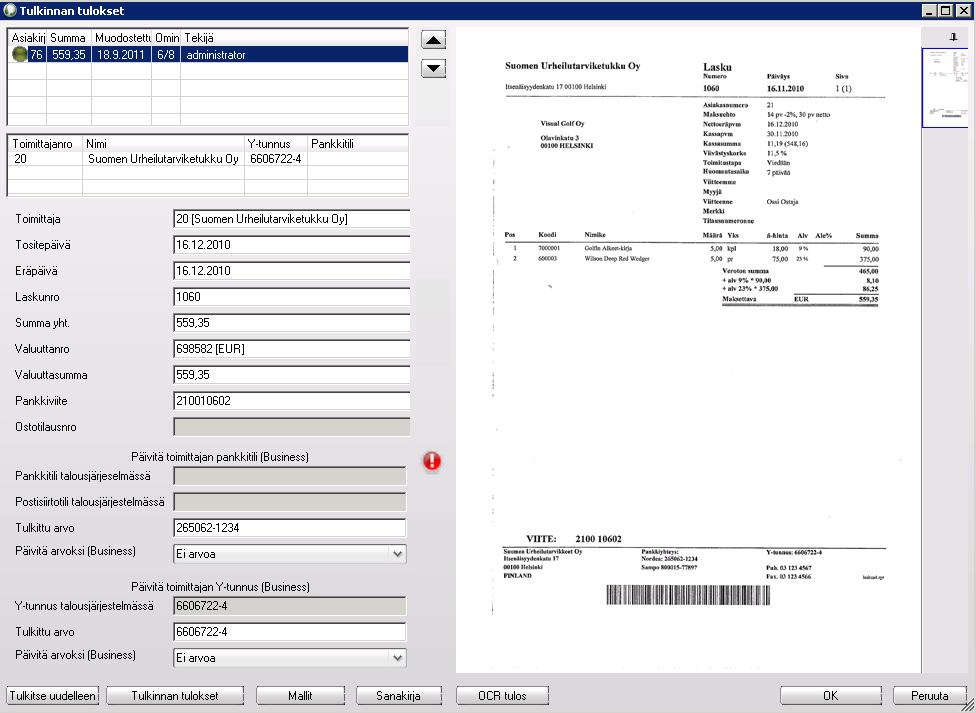This screenshot has height=713, width=976.
Task: Click the Laskunro field showing 1060
Action: click(291, 297)
